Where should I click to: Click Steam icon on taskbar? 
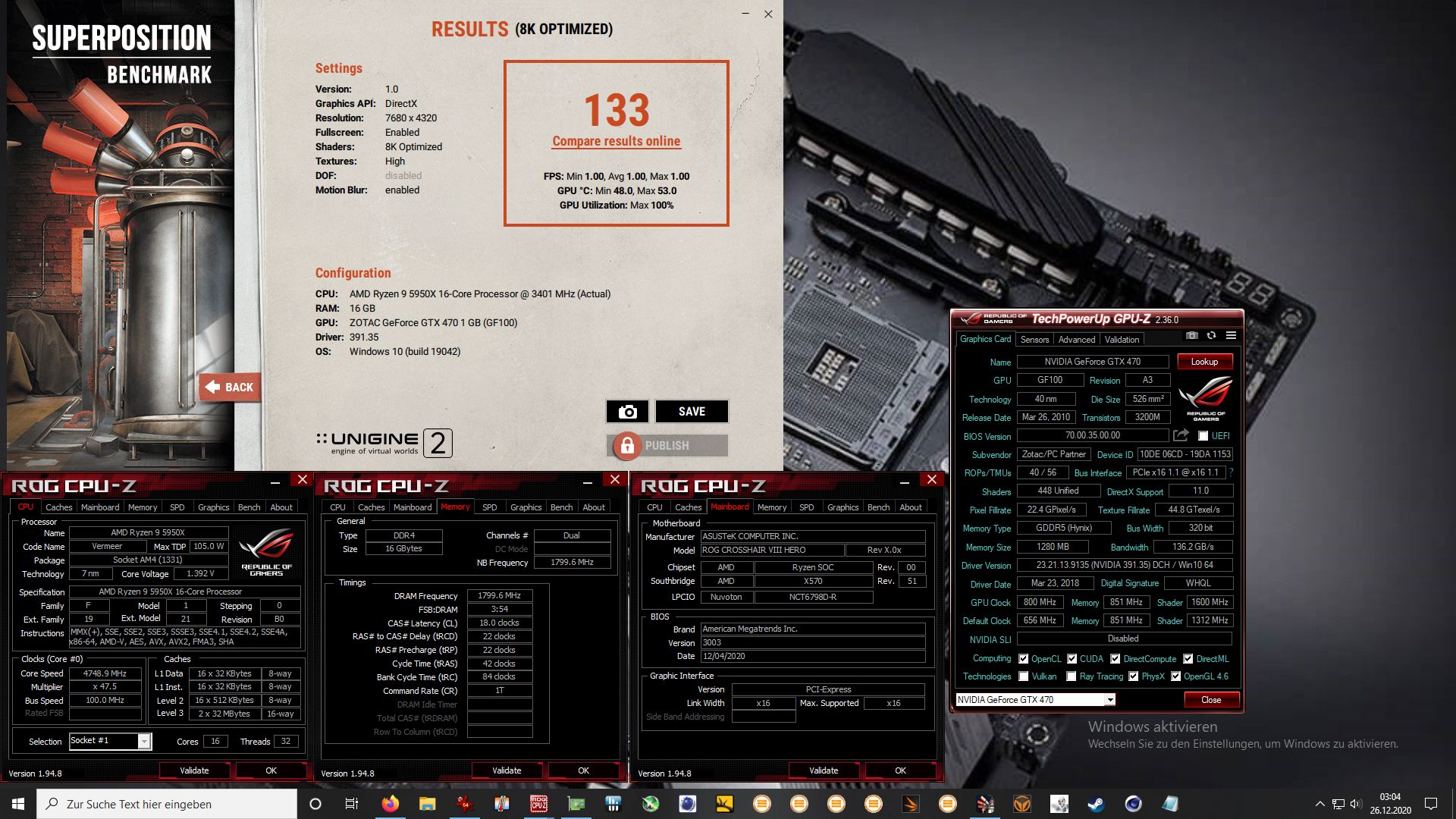tap(1096, 804)
